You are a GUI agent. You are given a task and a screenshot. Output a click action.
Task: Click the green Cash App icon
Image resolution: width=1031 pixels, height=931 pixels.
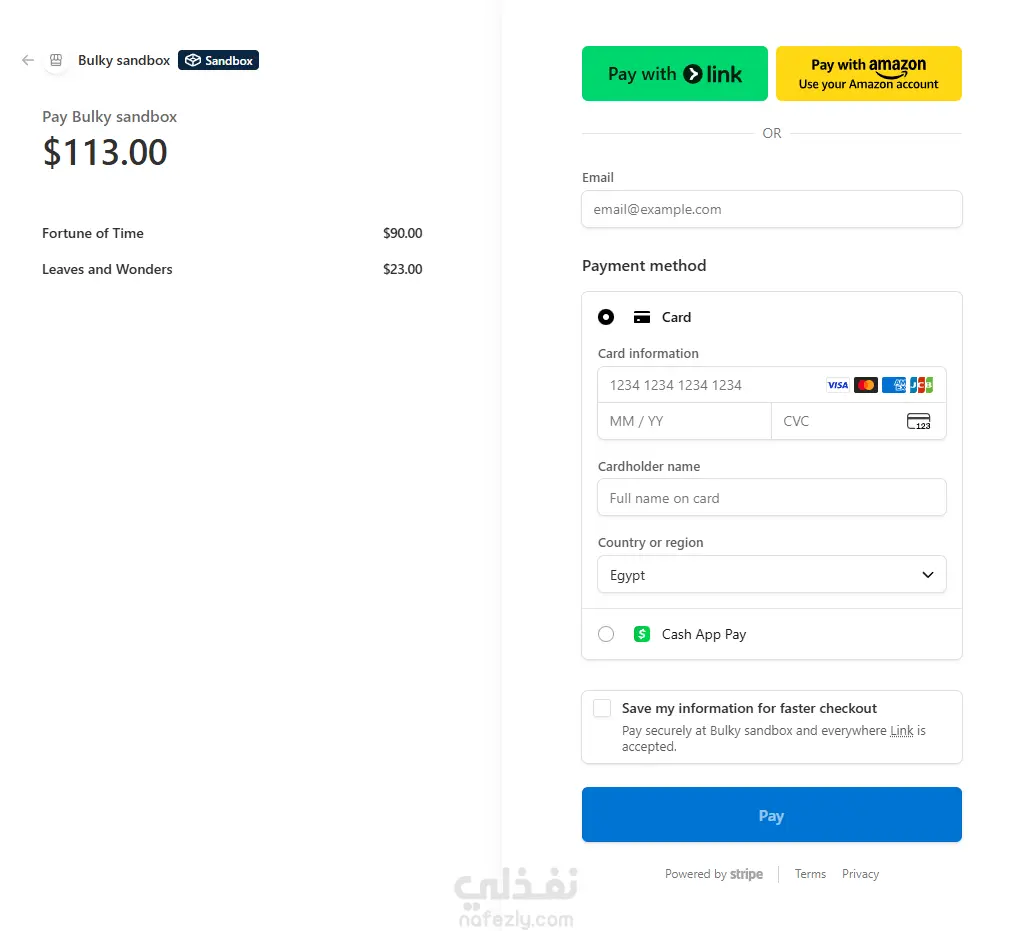[642, 634]
